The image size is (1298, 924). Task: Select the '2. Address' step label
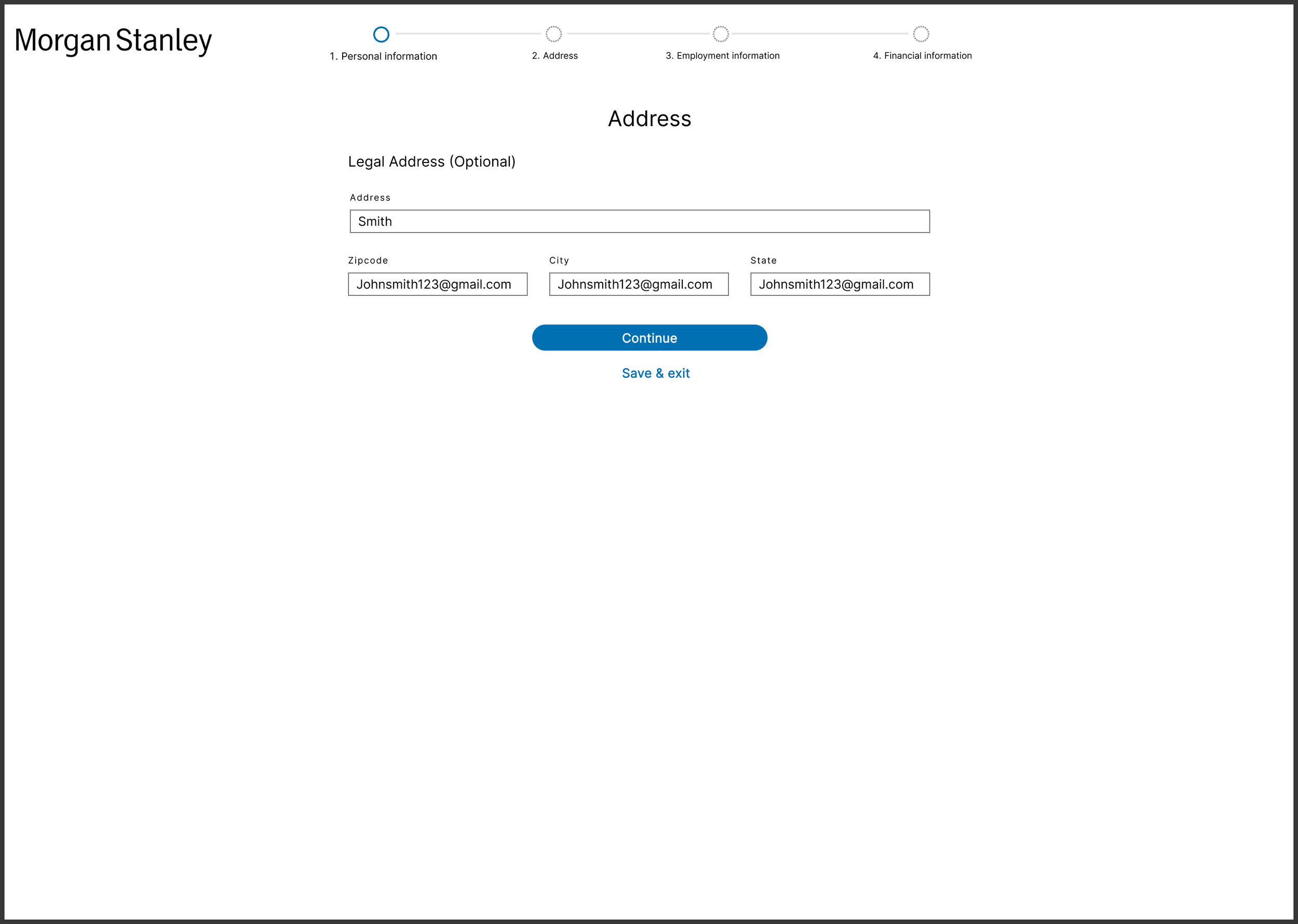click(555, 56)
